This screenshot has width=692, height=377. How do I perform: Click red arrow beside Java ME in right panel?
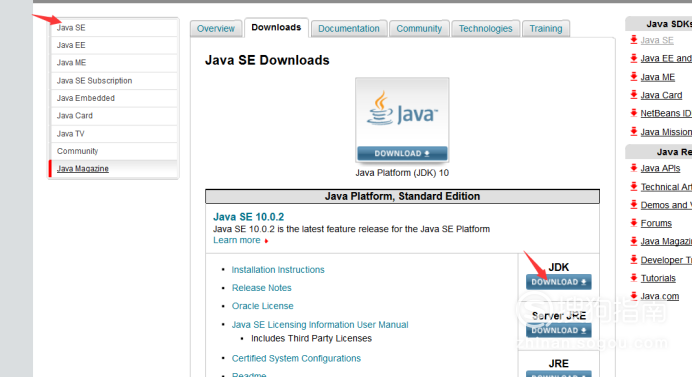[x=634, y=76]
